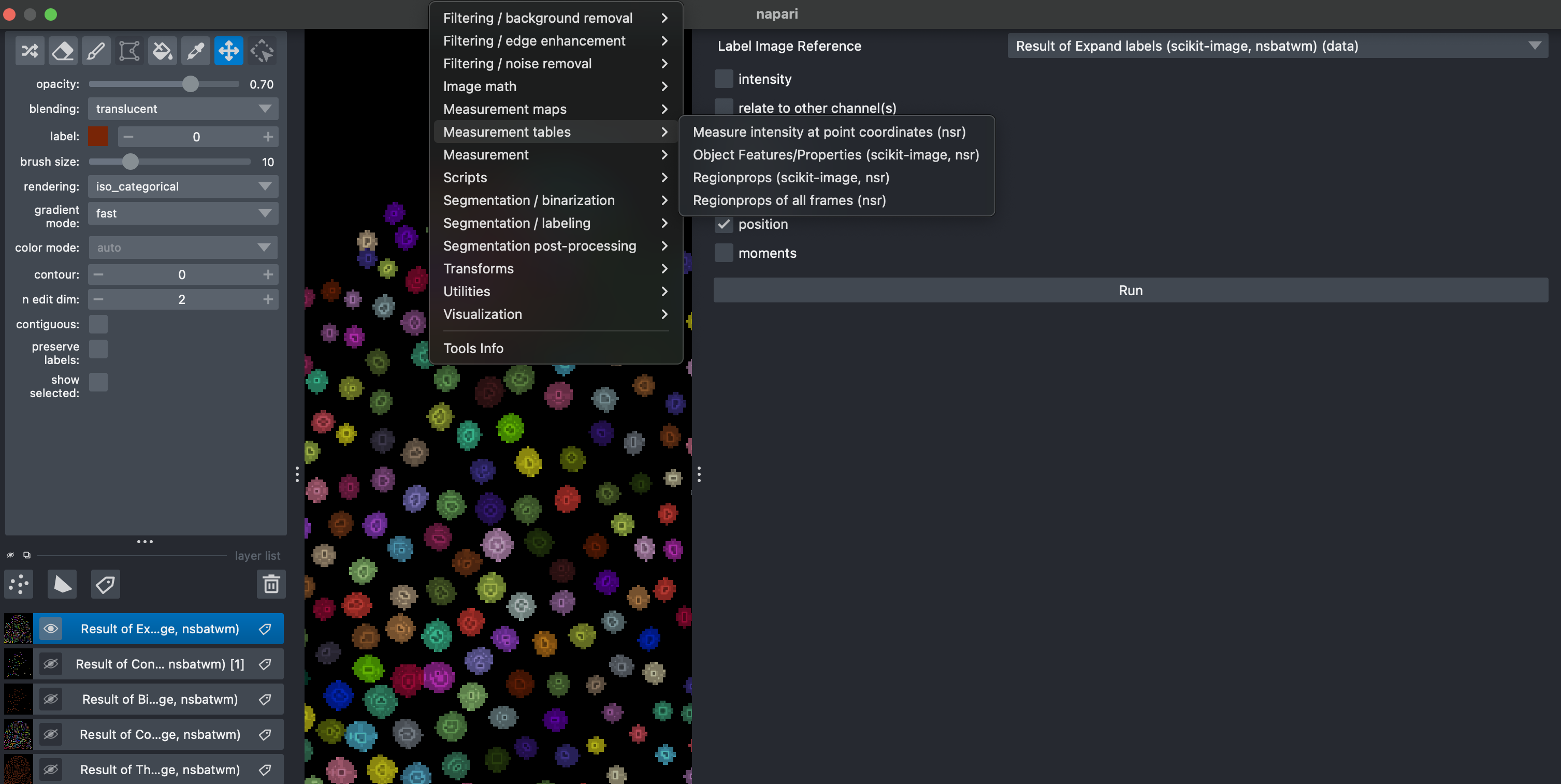Delete selected layer with trash icon
Screen dimensions: 1561x784
pyautogui.click(x=271, y=584)
